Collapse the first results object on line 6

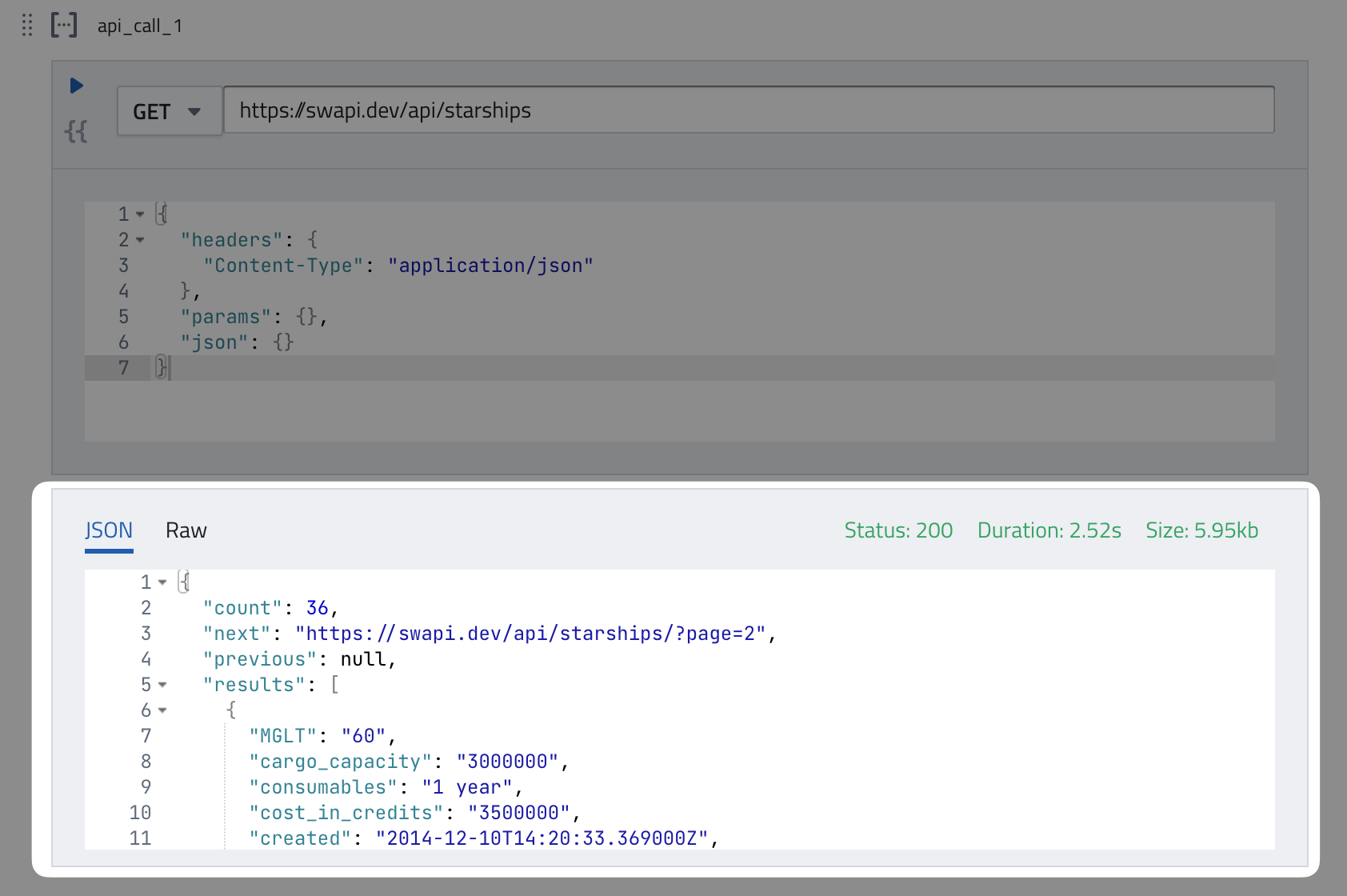tap(162, 710)
